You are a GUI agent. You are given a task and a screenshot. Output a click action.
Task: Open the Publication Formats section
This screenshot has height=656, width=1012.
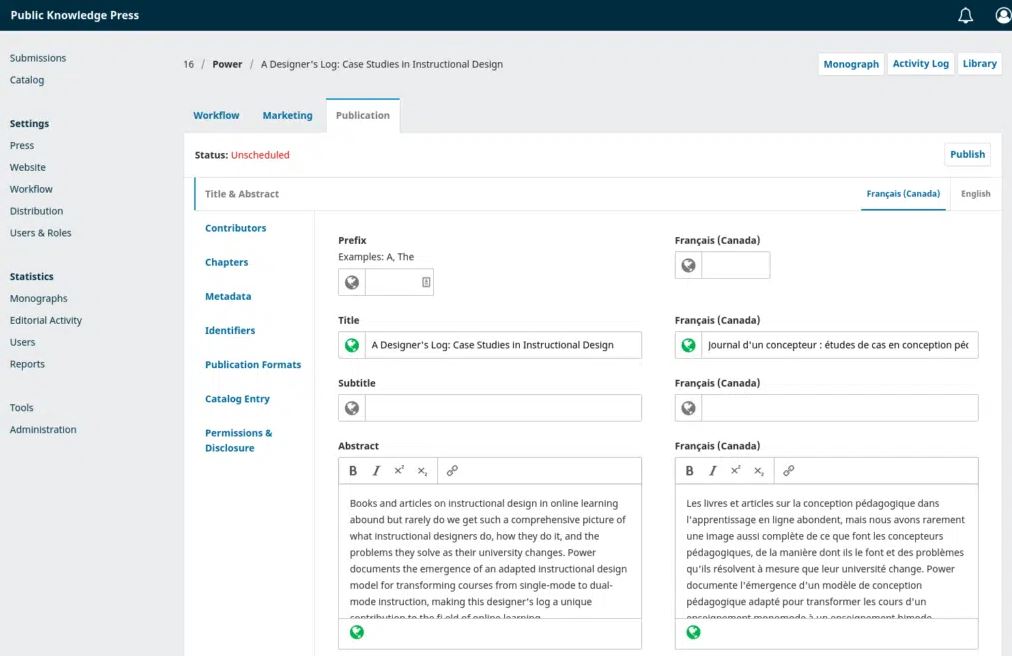click(x=253, y=365)
